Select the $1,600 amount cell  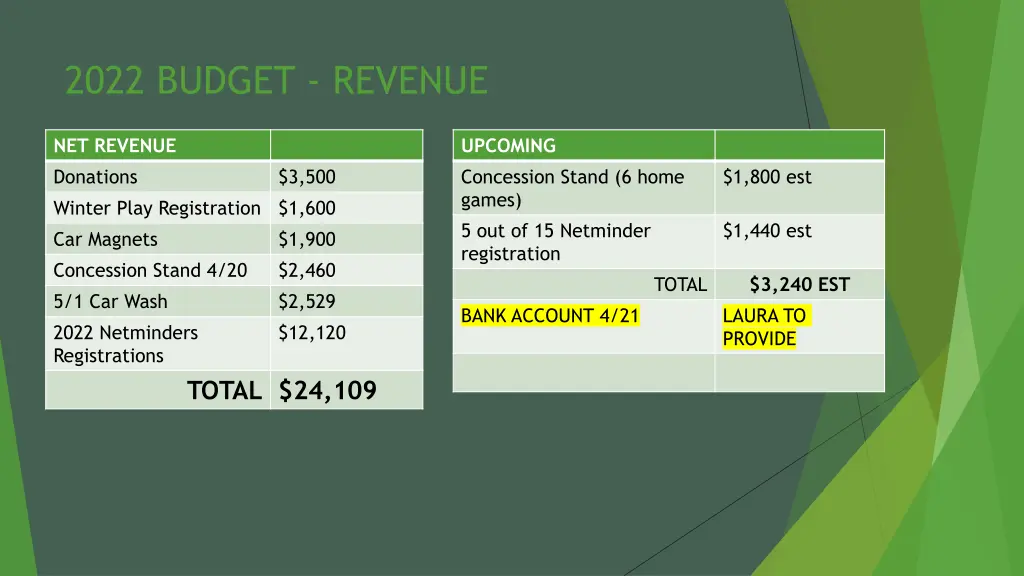pos(307,208)
